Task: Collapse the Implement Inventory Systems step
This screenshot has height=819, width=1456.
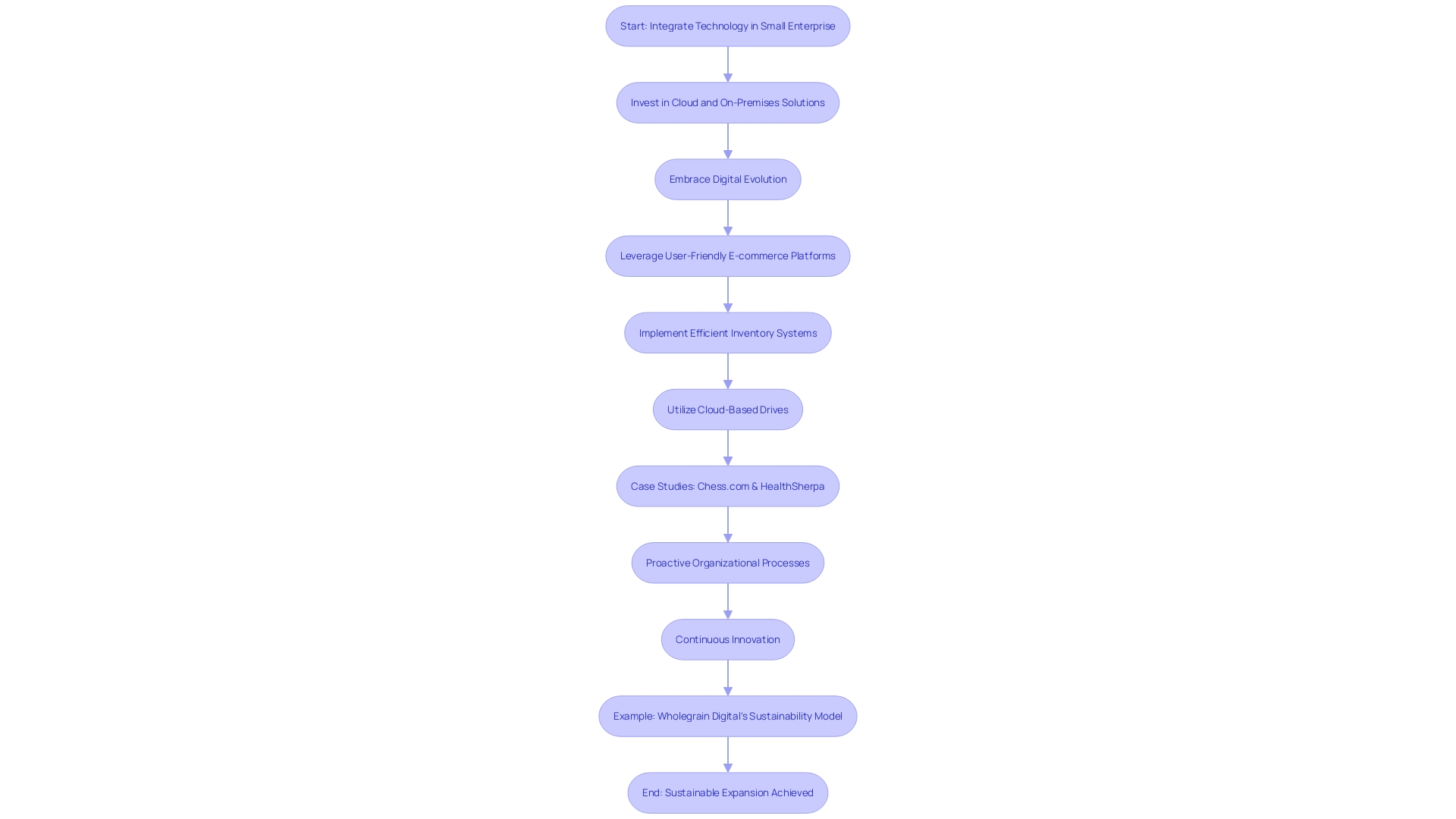Action: (x=727, y=332)
